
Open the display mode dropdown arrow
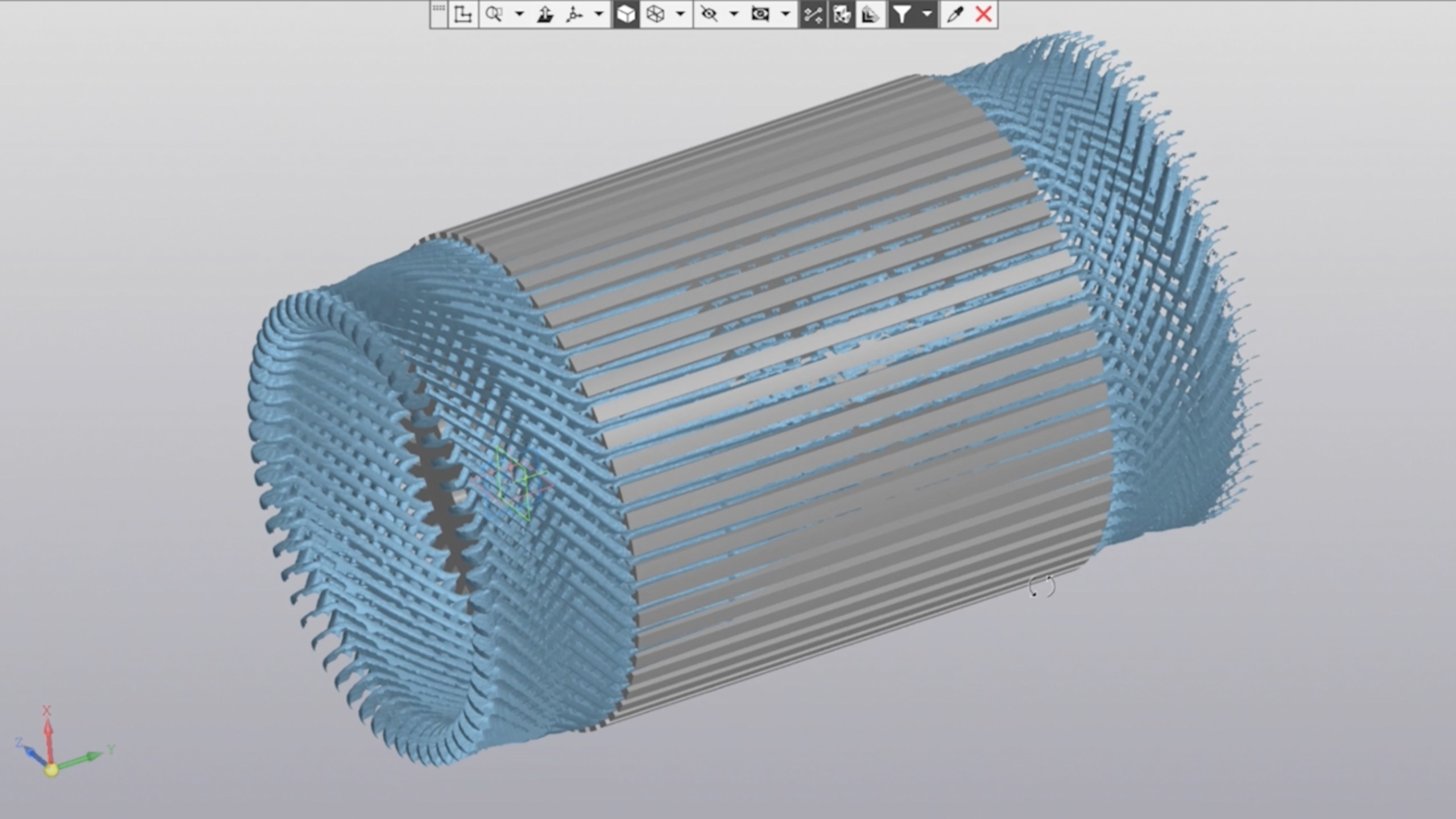click(x=680, y=14)
